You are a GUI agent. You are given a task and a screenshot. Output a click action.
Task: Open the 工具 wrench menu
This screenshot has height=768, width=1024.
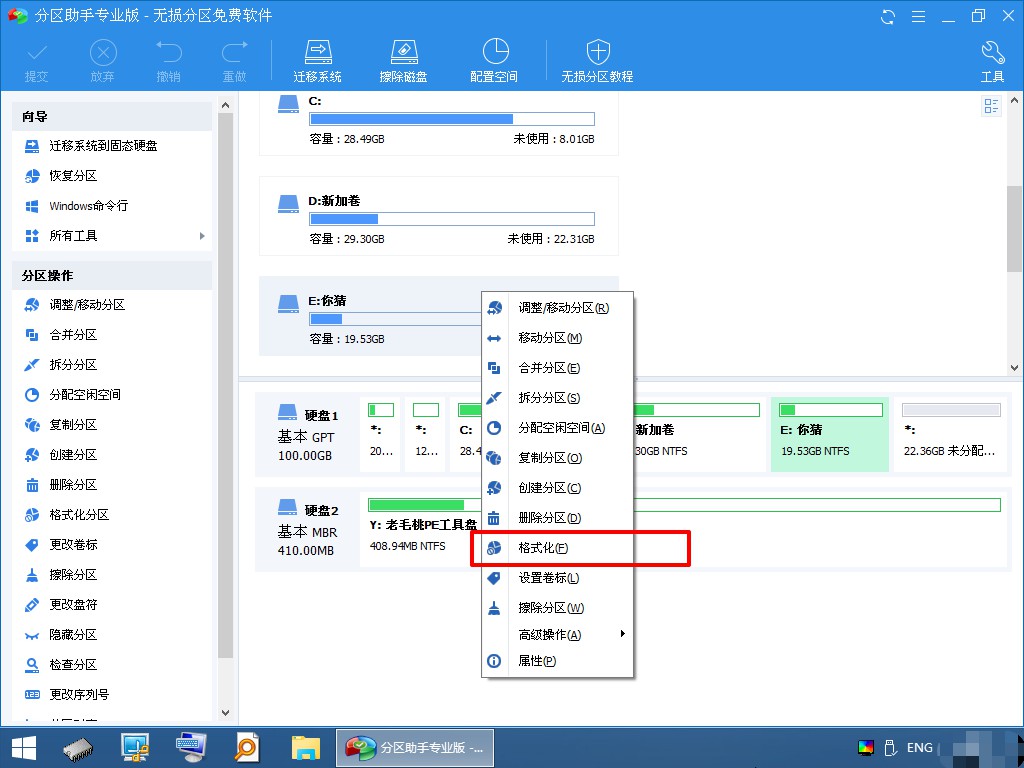coord(992,61)
